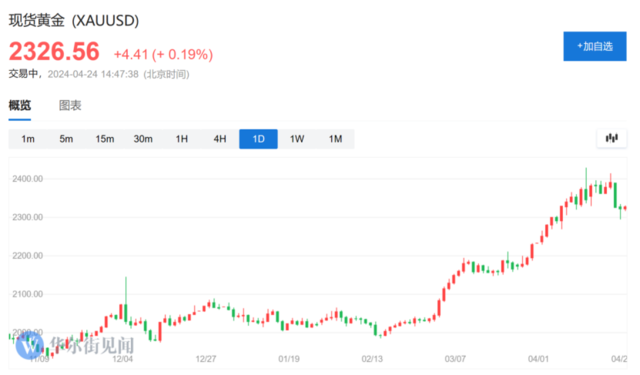Click the 现货黄金 (XAUUSD) title
Screen dimensions: 640x375
tap(74, 20)
